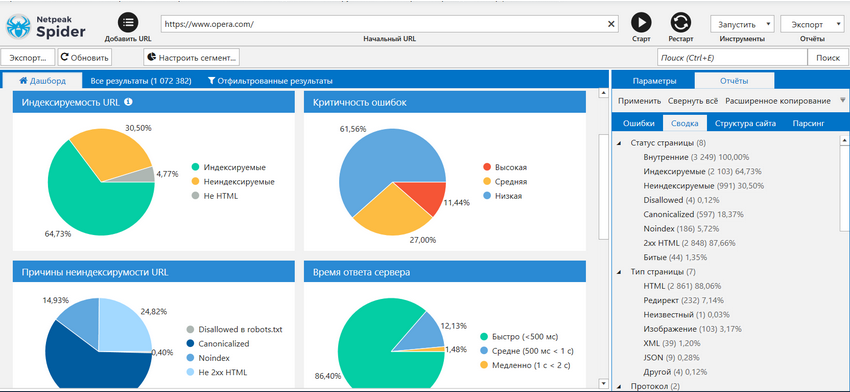Click the Добавить URL list icon
The width and height of the screenshot is (850, 392).
(128, 23)
